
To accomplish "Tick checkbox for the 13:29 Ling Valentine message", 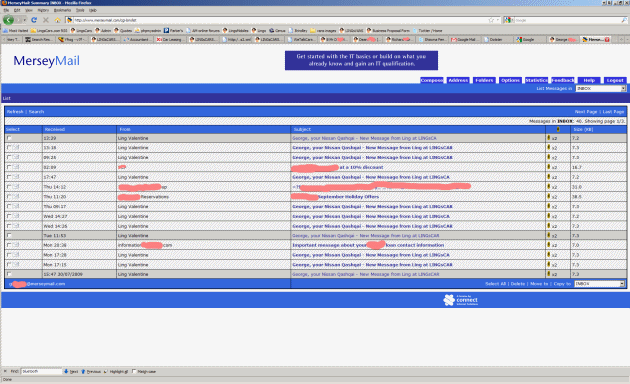I will click(x=9, y=138).
